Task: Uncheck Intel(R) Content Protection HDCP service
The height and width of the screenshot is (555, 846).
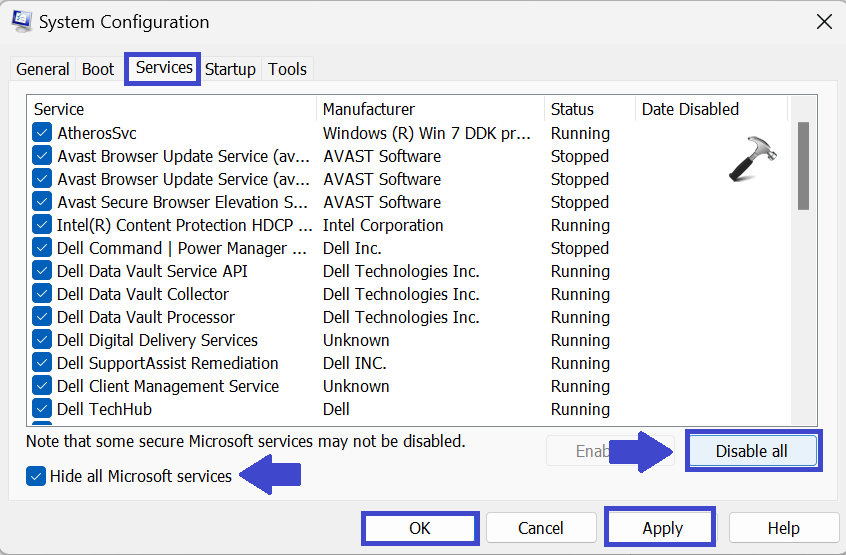Action: (x=42, y=225)
